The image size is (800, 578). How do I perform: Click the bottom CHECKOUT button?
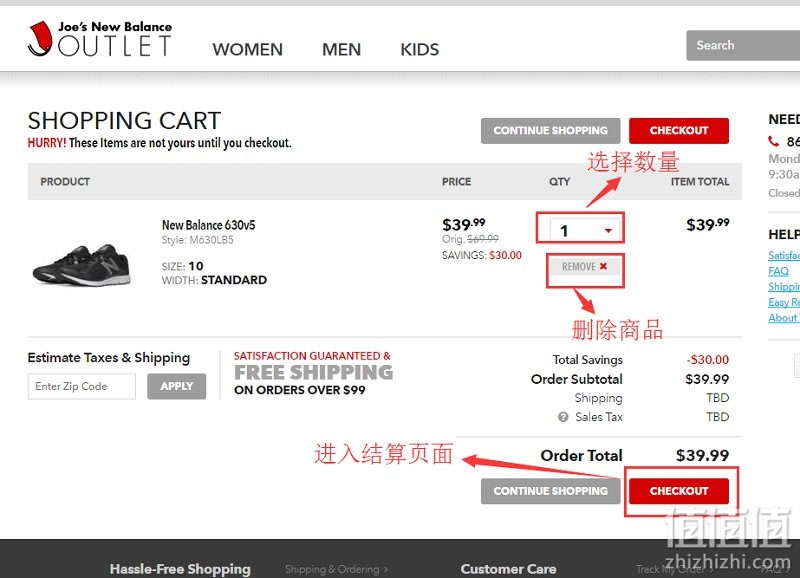(678, 491)
